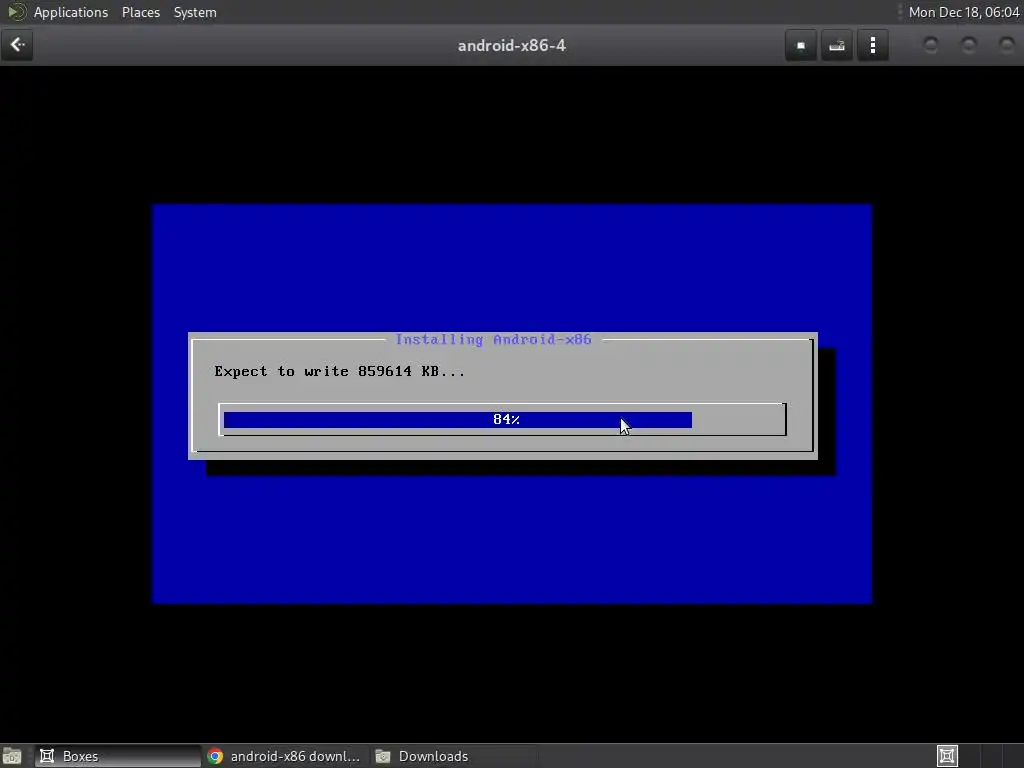Click the 'Installing Android-x86' dialog title
Image resolution: width=1024 pixels, height=768 pixels.
coord(493,340)
